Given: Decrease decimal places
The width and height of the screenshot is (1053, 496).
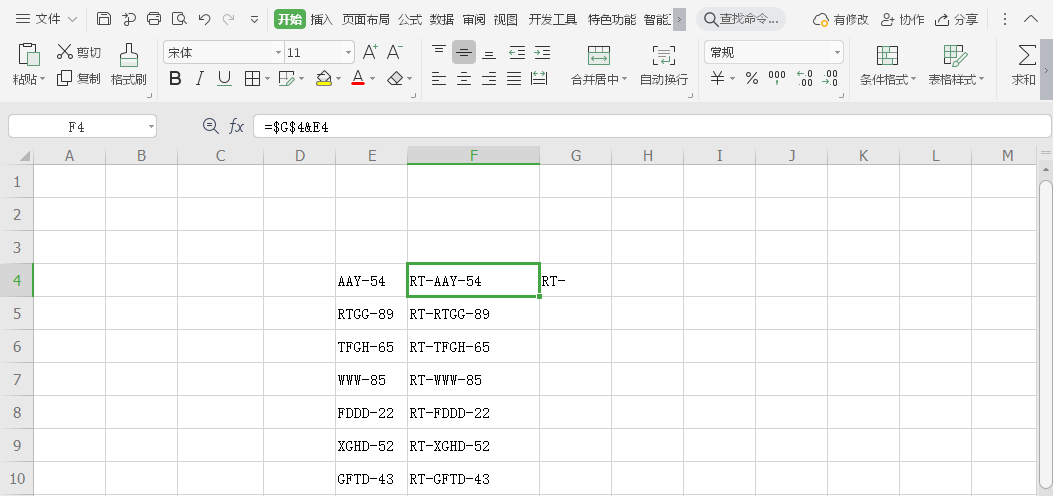Looking at the screenshot, I should [830, 79].
